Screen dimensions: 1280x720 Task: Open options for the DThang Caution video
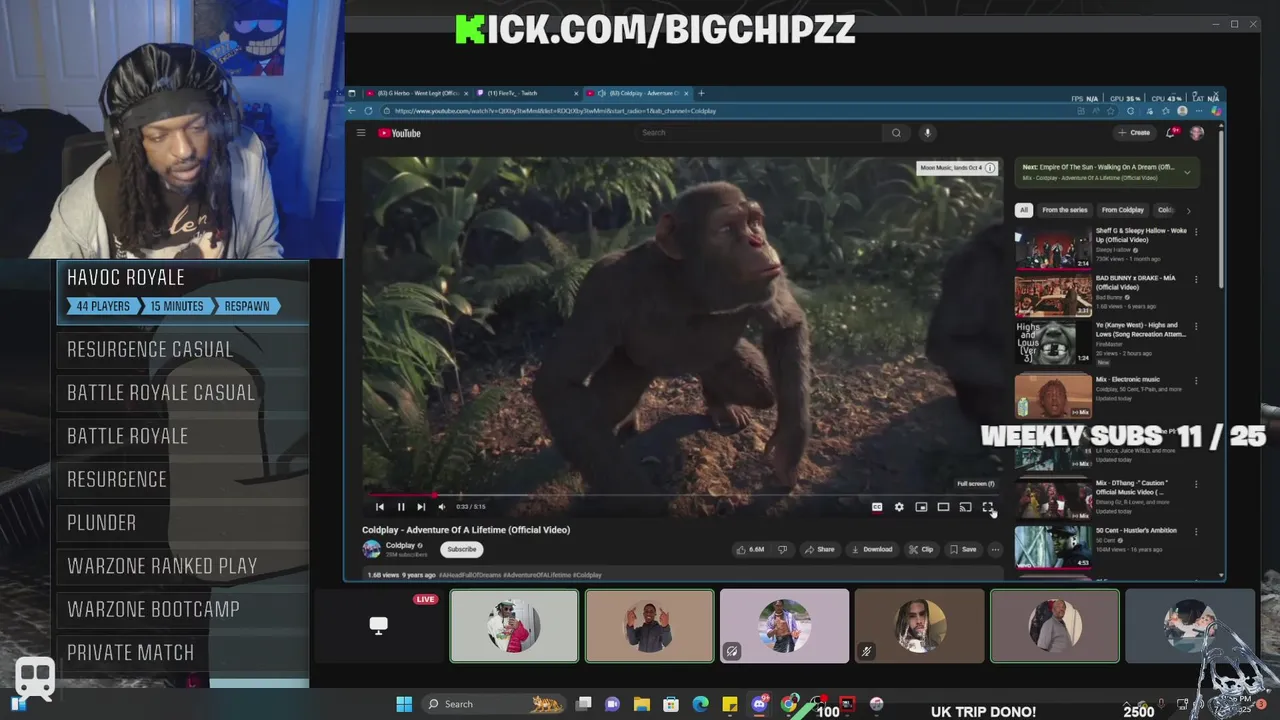pyautogui.click(x=1196, y=485)
